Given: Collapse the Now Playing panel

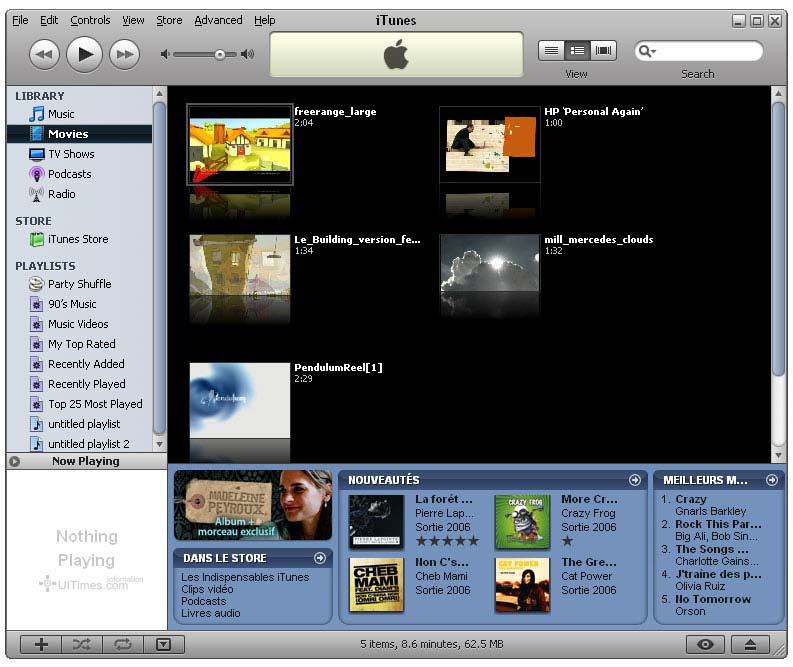Looking at the screenshot, I should point(14,461).
